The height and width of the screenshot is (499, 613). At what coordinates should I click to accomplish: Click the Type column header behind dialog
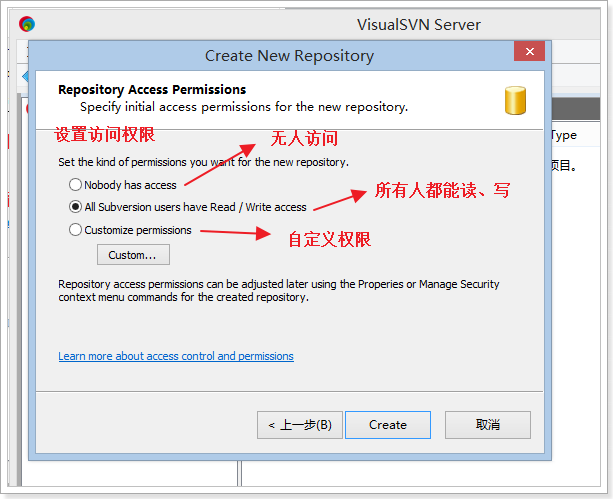pyautogui.click(x=564, y=135)
